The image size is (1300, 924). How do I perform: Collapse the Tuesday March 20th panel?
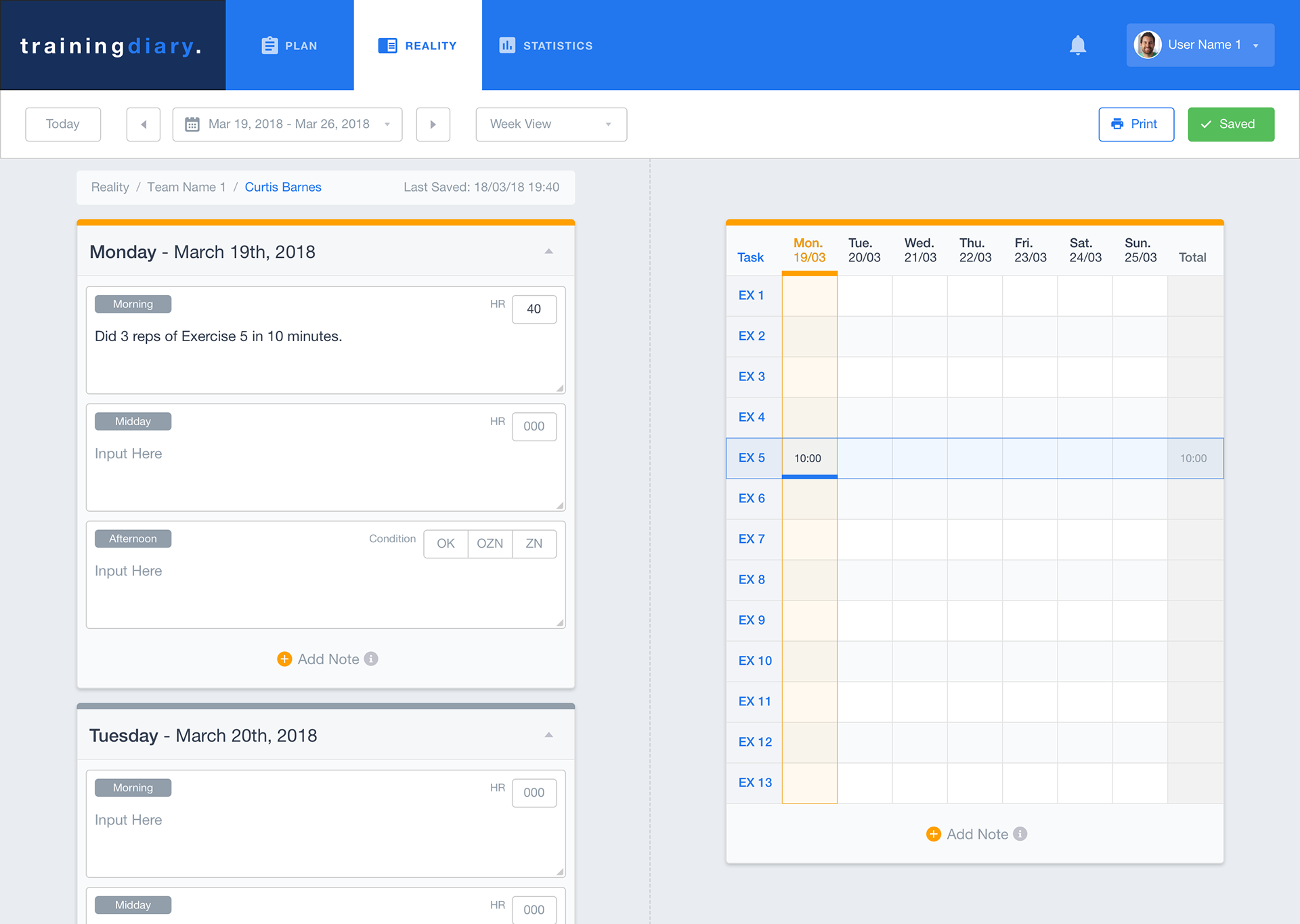click(549, 735)
